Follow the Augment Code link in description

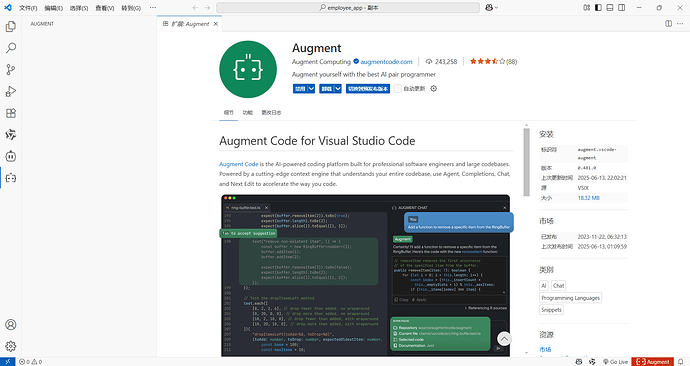tap(239, 164)
